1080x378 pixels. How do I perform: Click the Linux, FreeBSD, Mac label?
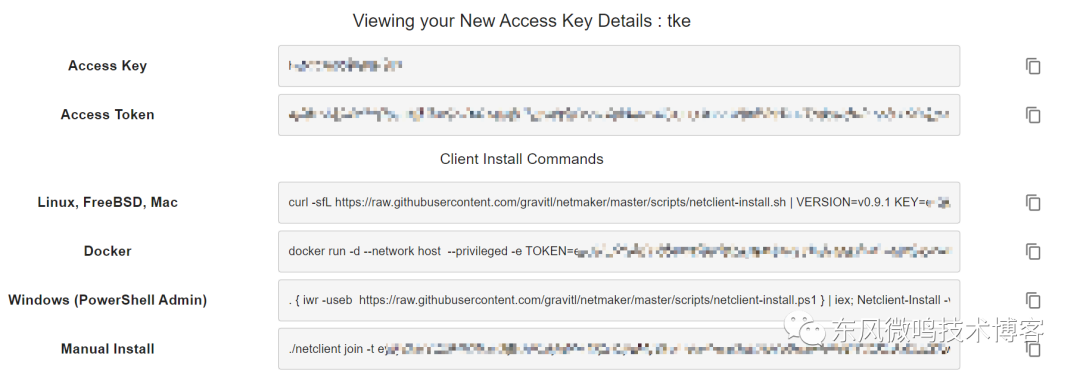click(x=107, y=202)
